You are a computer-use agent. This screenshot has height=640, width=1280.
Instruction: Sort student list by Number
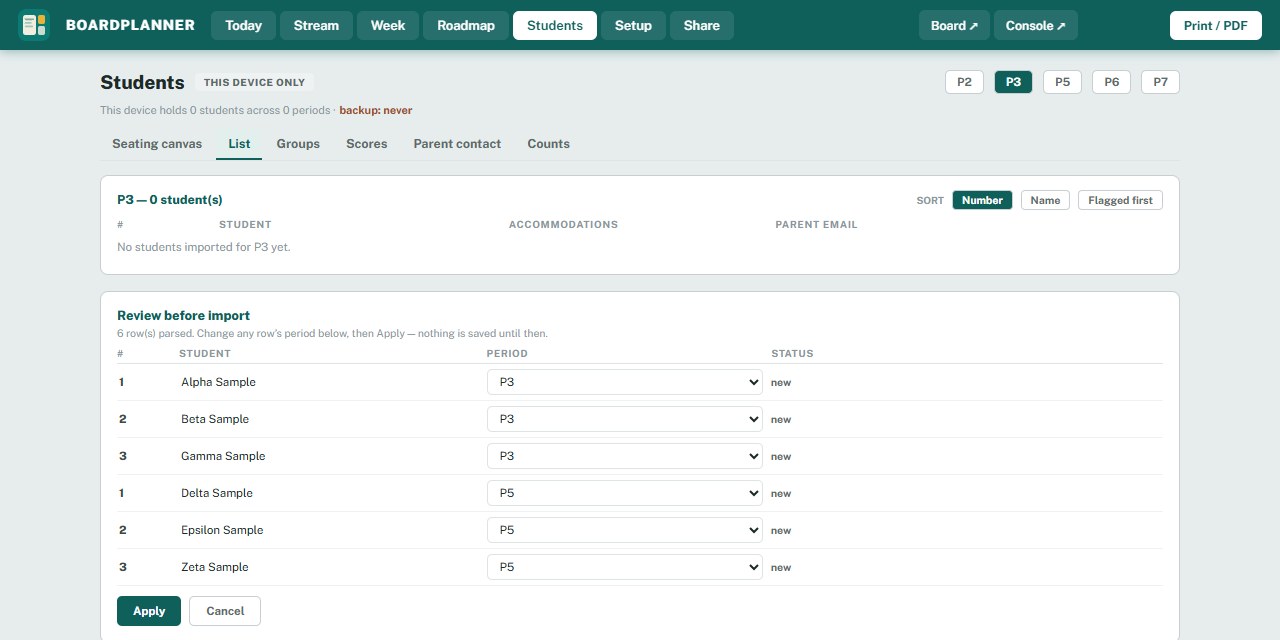(982, 200)
